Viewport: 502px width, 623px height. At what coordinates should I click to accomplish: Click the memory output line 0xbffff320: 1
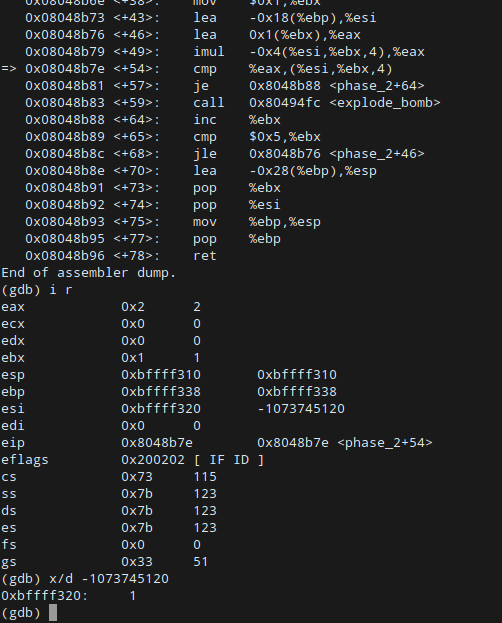(x=69, y=596)
